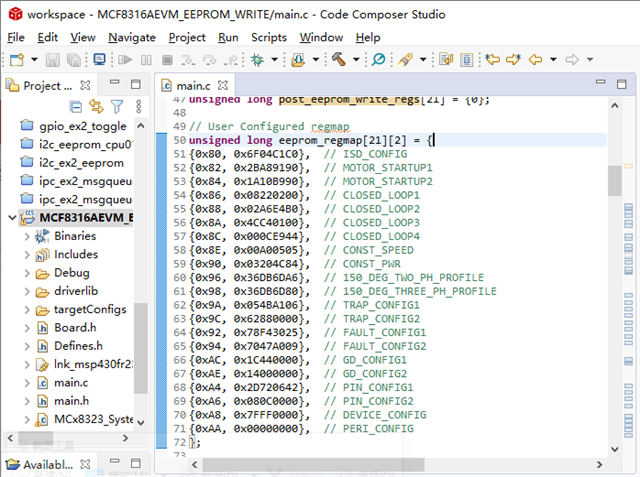
Task: Click the Resume debug icon
Action: pyautogui.click(x=125, y=60)
